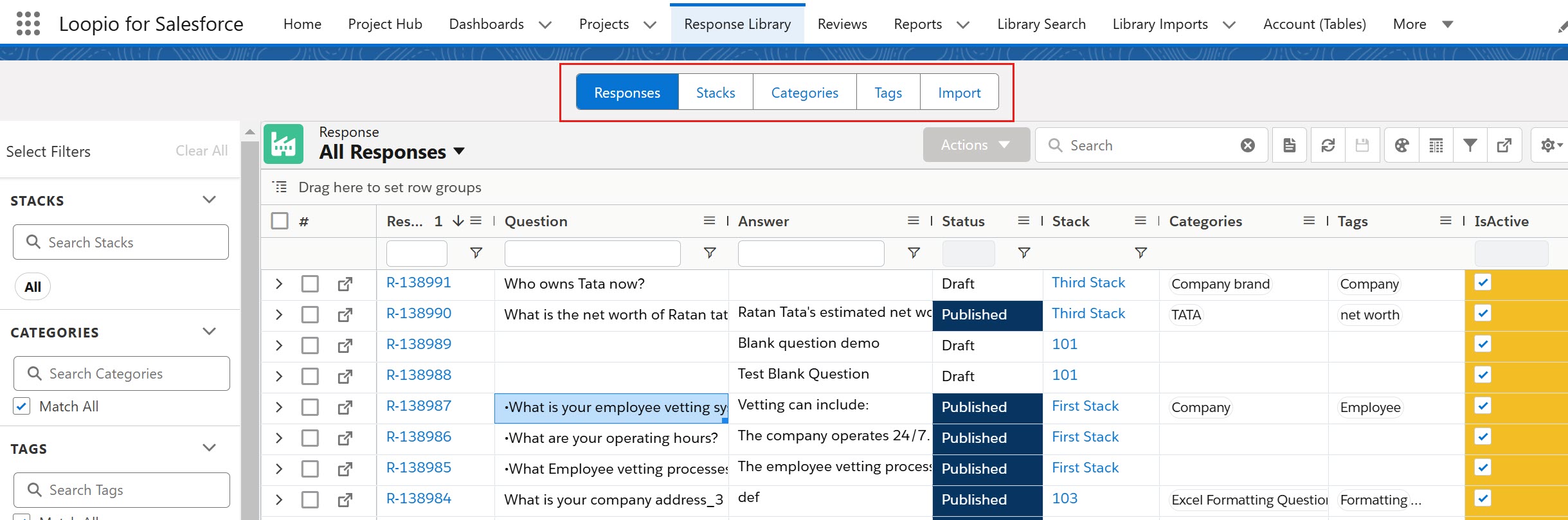Select the row checkbox for R-138990

[x=310, y=315]
